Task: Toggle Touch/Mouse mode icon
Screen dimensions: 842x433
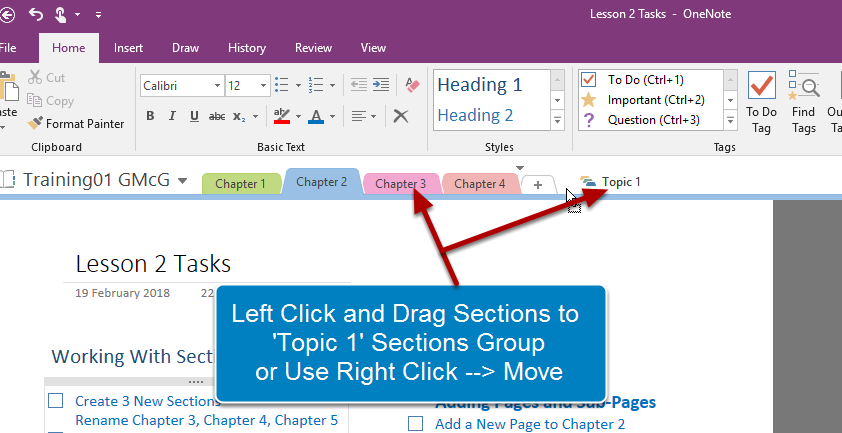Action: pos(61,15)
